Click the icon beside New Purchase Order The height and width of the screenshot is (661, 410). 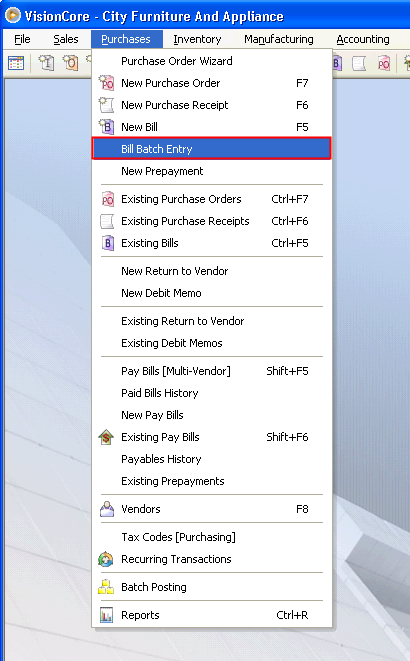(106, 83)
